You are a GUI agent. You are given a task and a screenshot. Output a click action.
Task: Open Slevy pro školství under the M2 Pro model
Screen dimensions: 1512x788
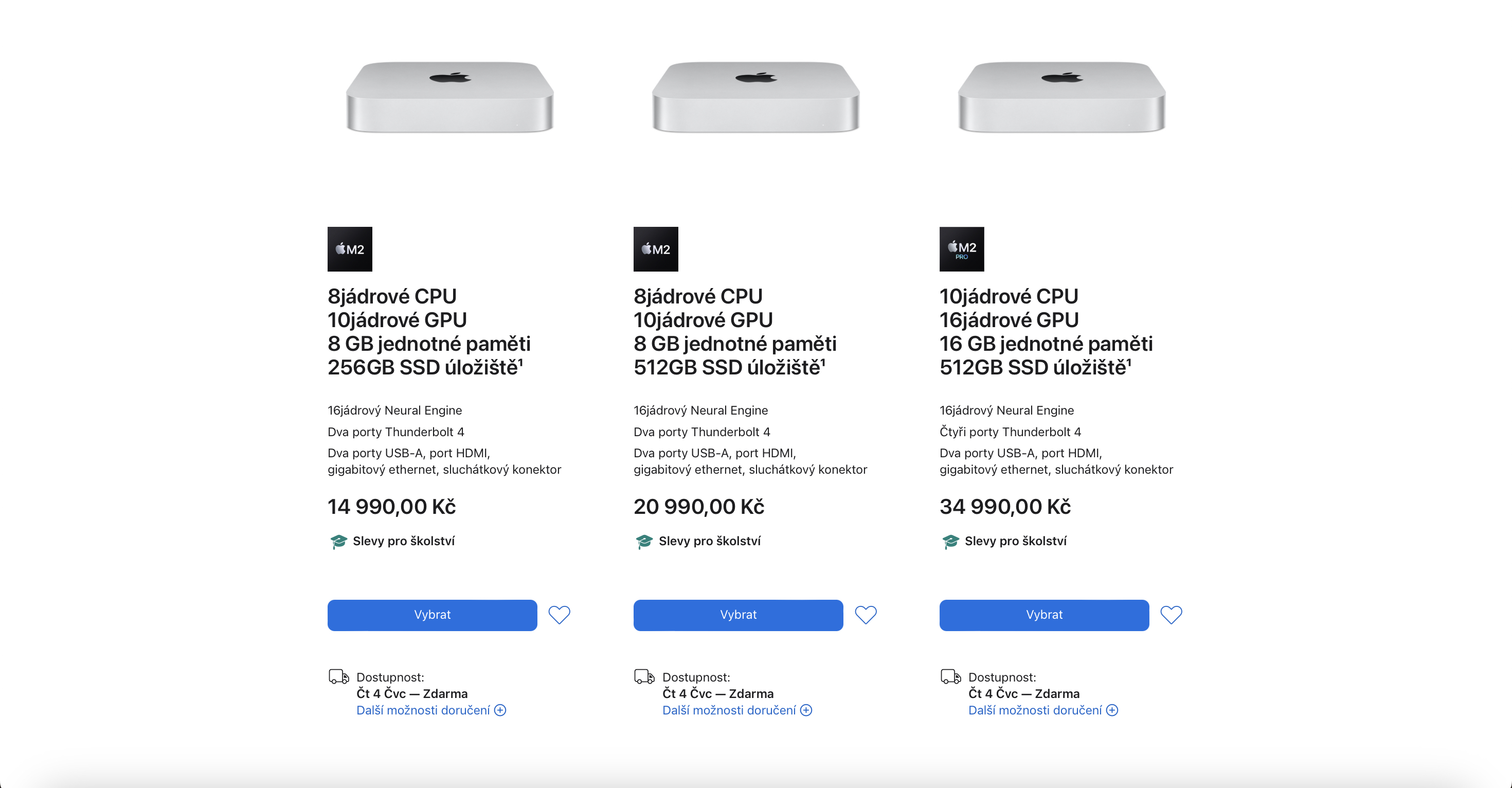1015,542
